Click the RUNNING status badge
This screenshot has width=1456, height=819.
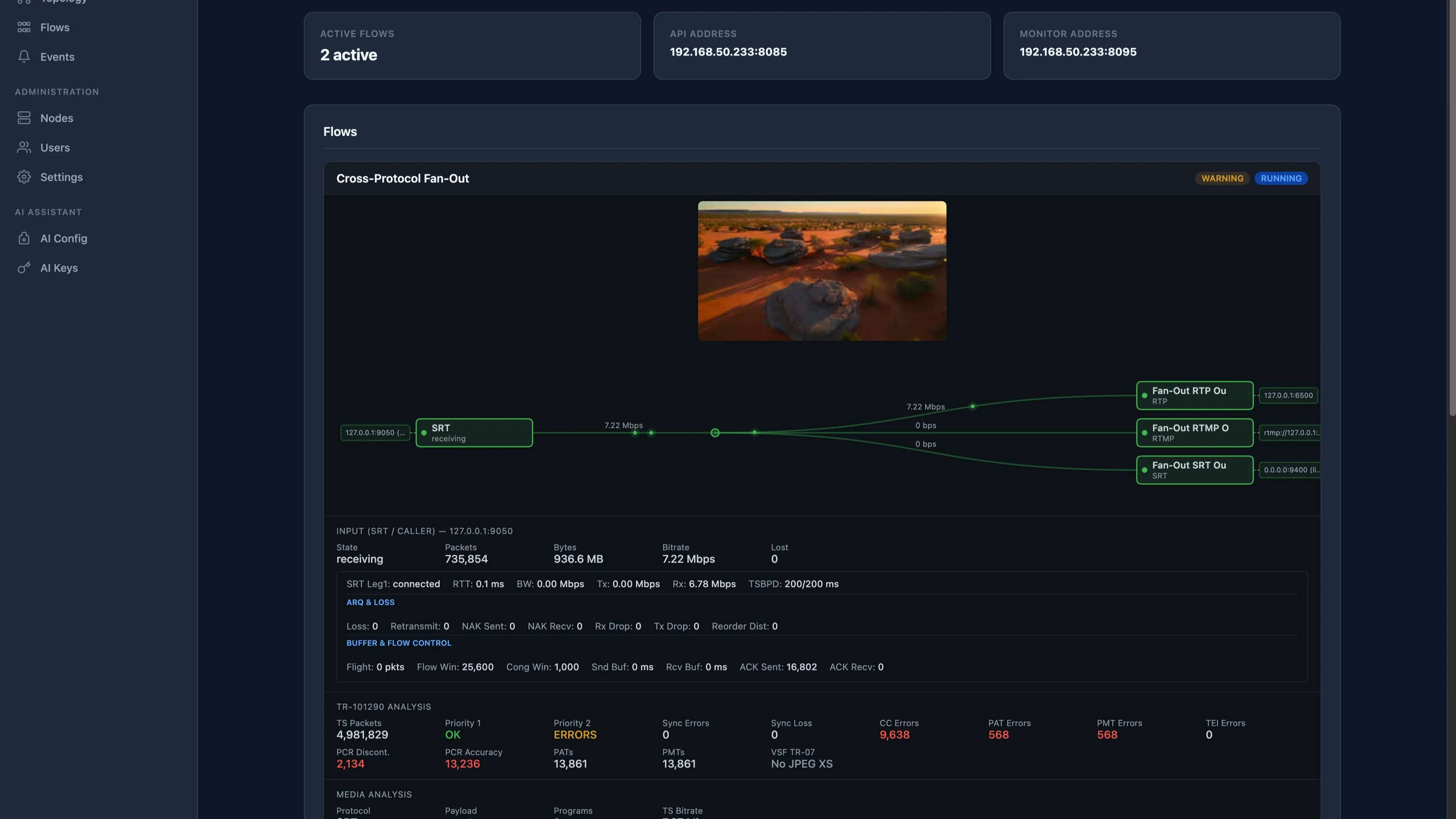1281,178
